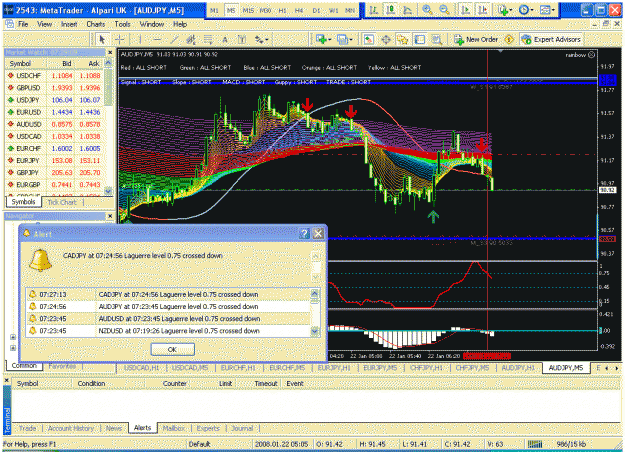Toggle Market Watch window icon
The image size is (625, 452).
[369, 39]
